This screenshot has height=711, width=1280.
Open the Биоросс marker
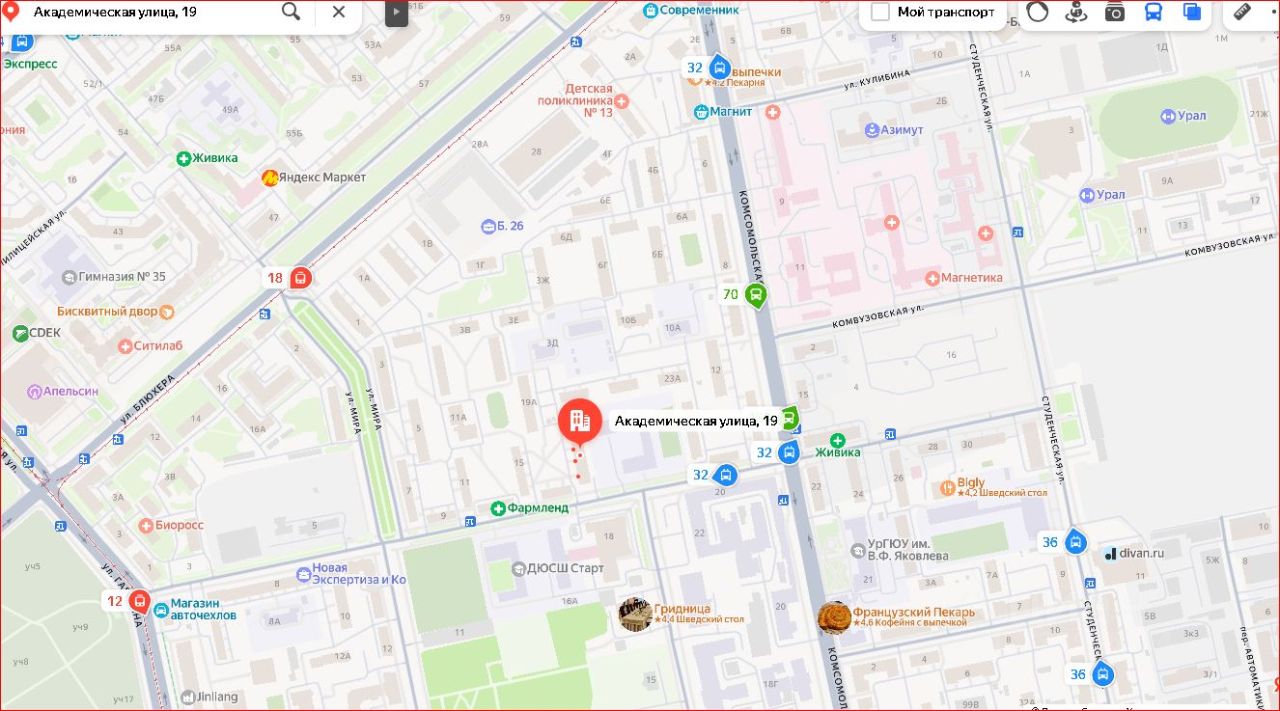click(145, 525)
